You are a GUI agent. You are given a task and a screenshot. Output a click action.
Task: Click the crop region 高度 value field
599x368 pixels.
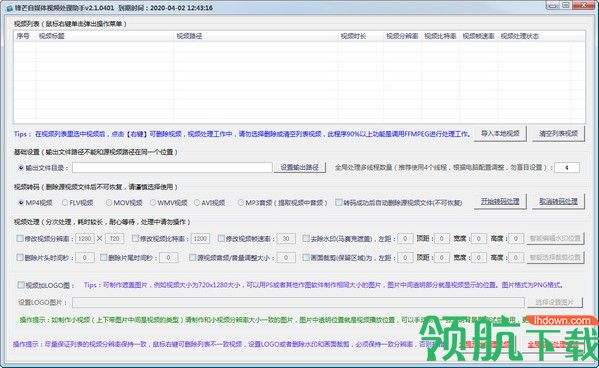tap(516, 258)
